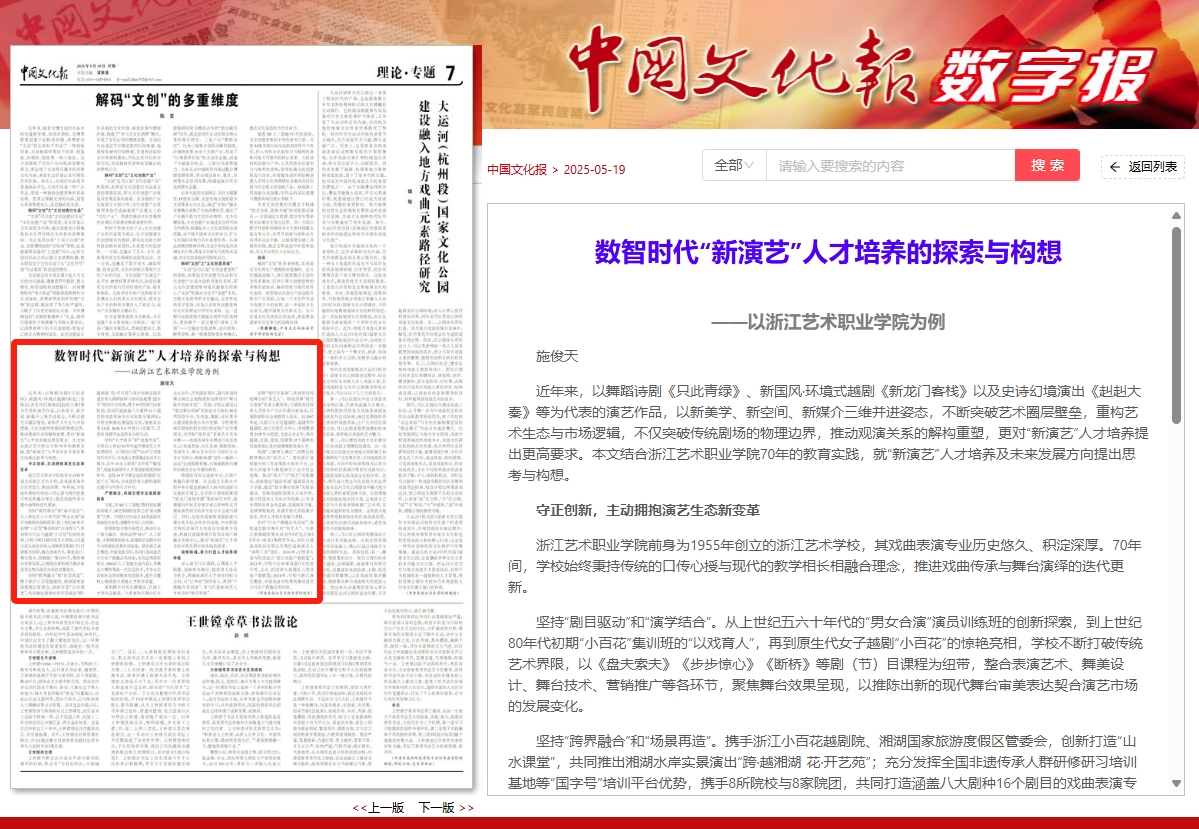Open the 解码"文创"的多重维度 article on the page
1199x829 pixels.
point(167,100)
